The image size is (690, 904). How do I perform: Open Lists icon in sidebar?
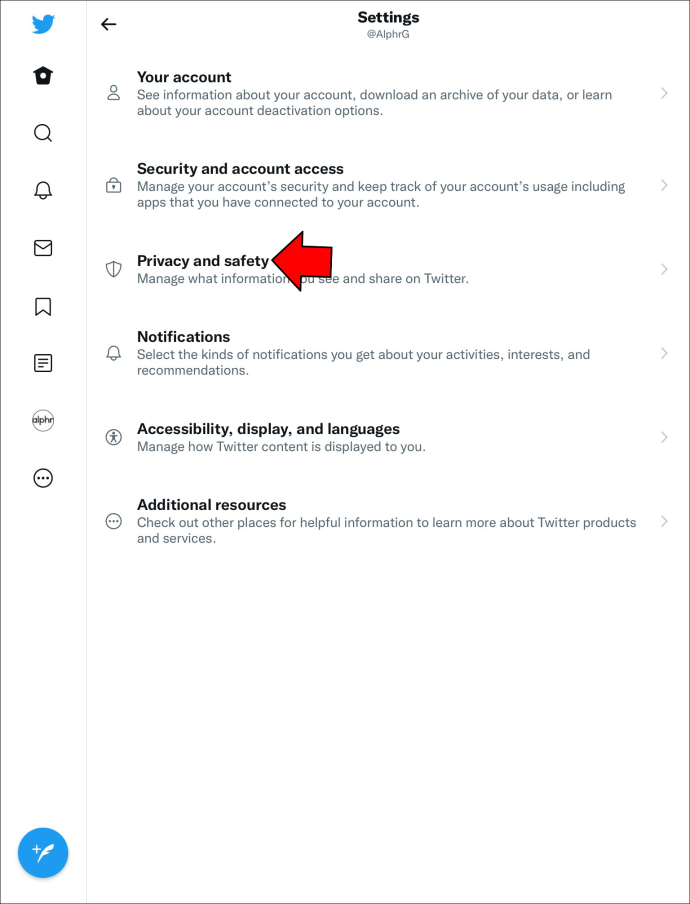point(43,363)
